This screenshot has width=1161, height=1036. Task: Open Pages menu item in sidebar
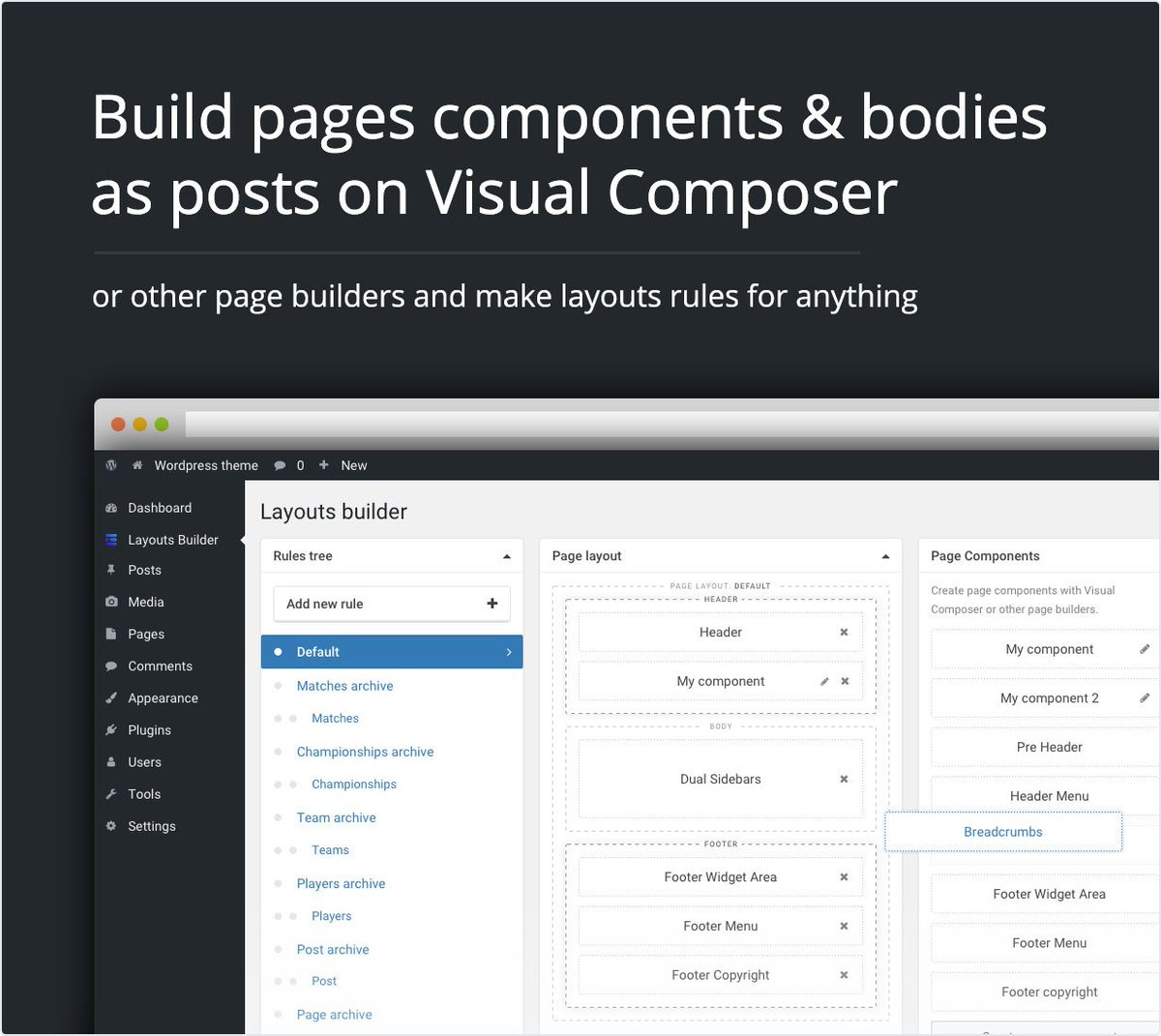pyautogui.click(x=146, y=634)
